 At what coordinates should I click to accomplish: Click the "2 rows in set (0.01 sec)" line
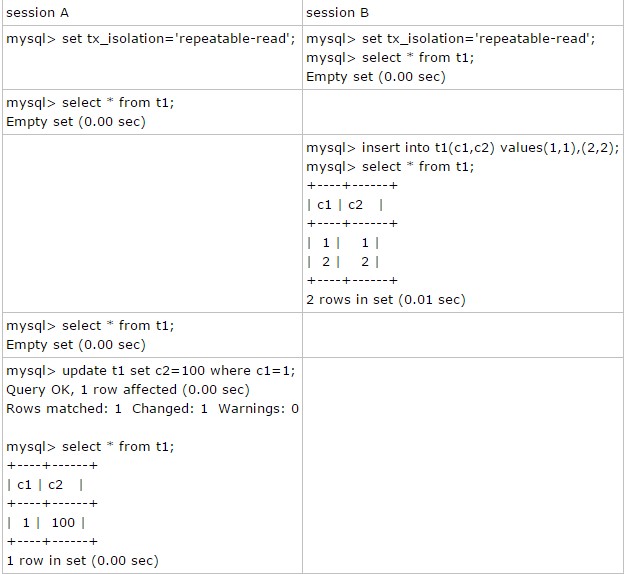pyautogui.click(x=385, y=299)
